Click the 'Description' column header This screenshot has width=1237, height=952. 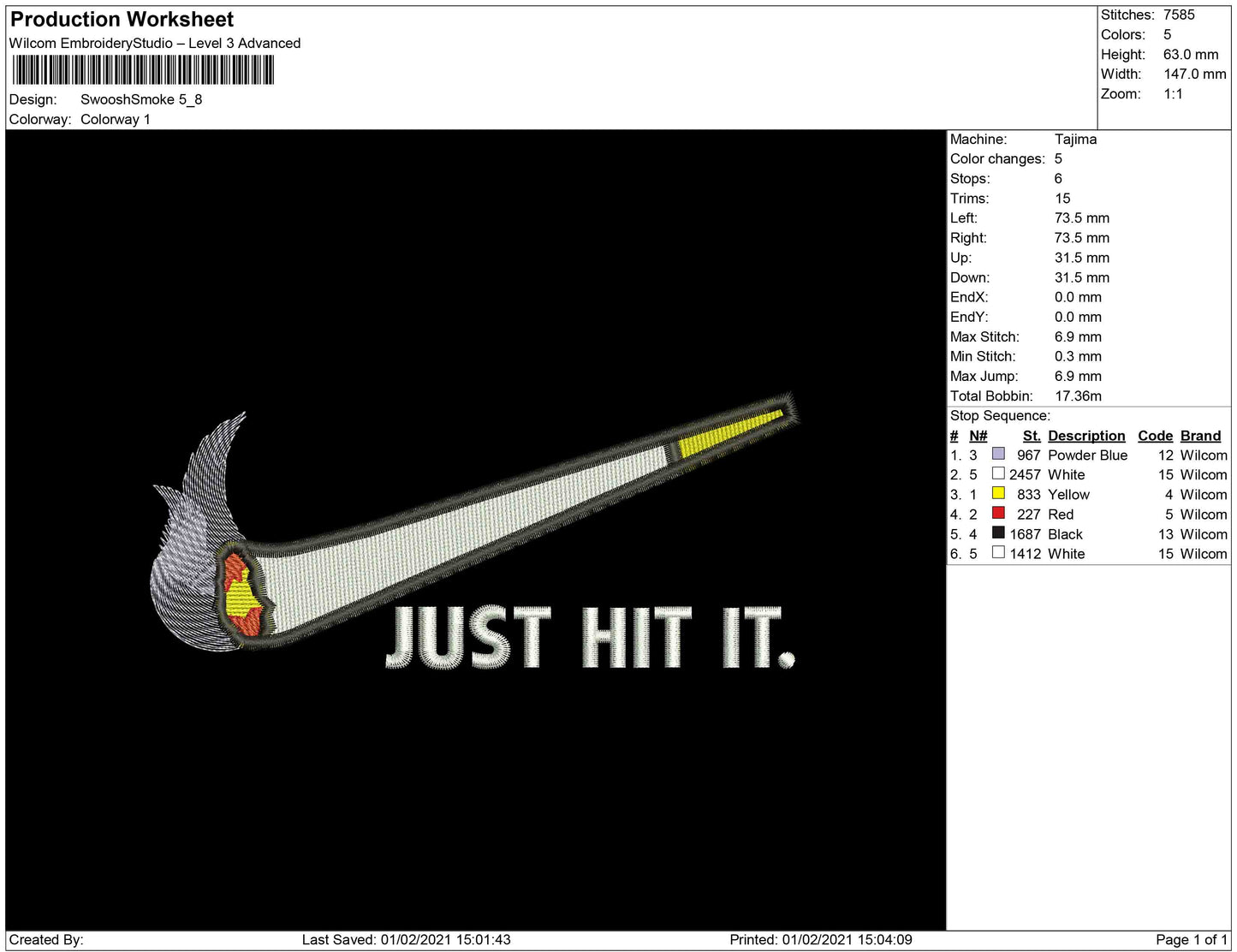(1086, 435)
